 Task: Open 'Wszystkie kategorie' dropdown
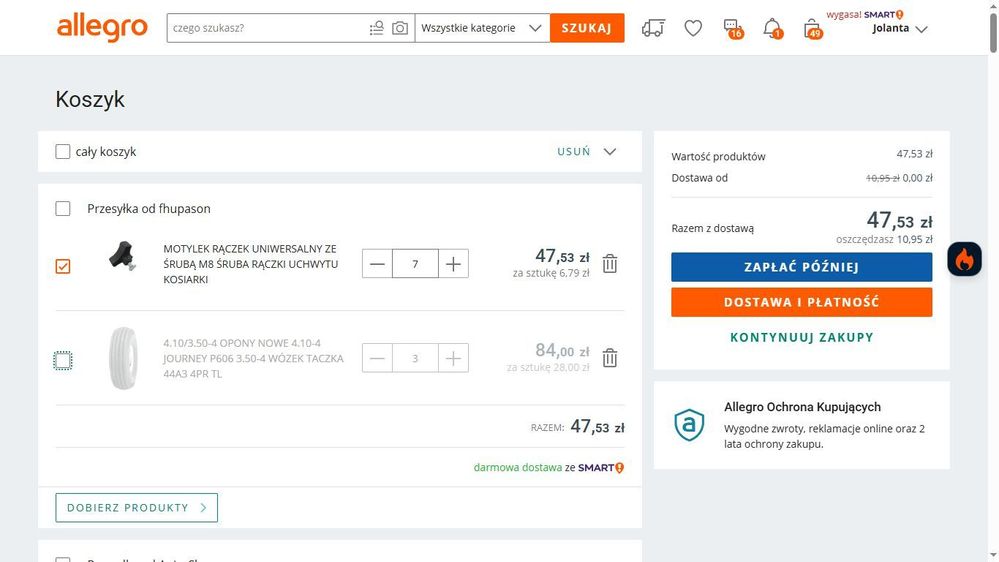pyautogui.click(x=480, y=28)
